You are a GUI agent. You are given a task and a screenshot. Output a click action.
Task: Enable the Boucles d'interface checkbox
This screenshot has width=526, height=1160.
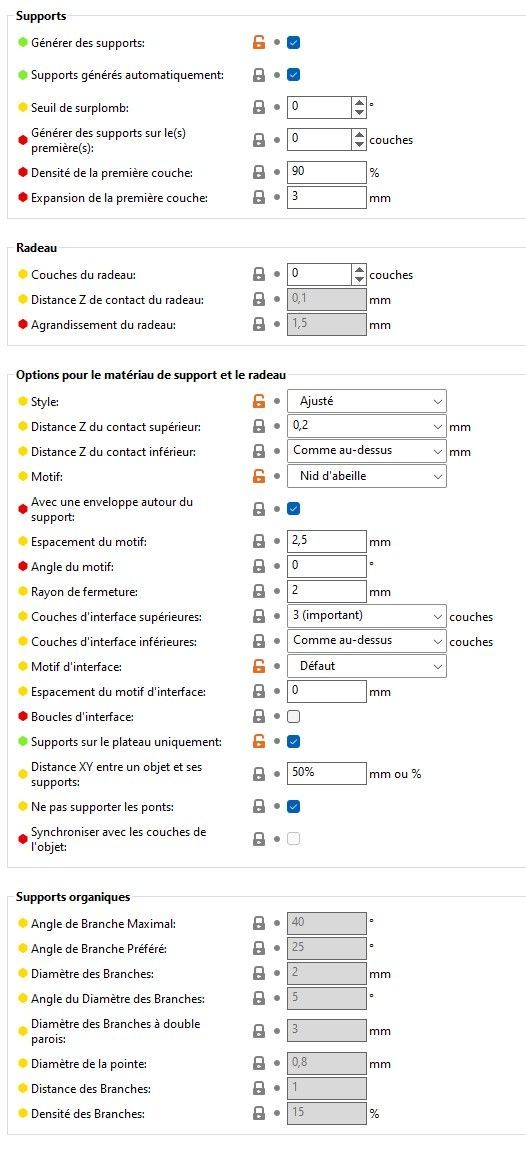(x=293, y=716)
